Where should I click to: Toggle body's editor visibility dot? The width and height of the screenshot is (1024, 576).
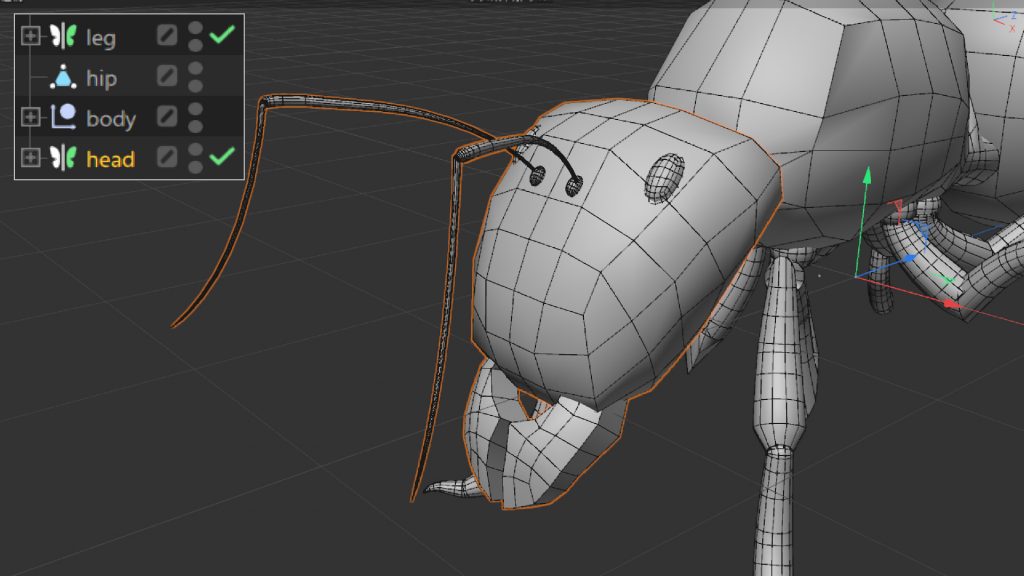tap(195, 111)
